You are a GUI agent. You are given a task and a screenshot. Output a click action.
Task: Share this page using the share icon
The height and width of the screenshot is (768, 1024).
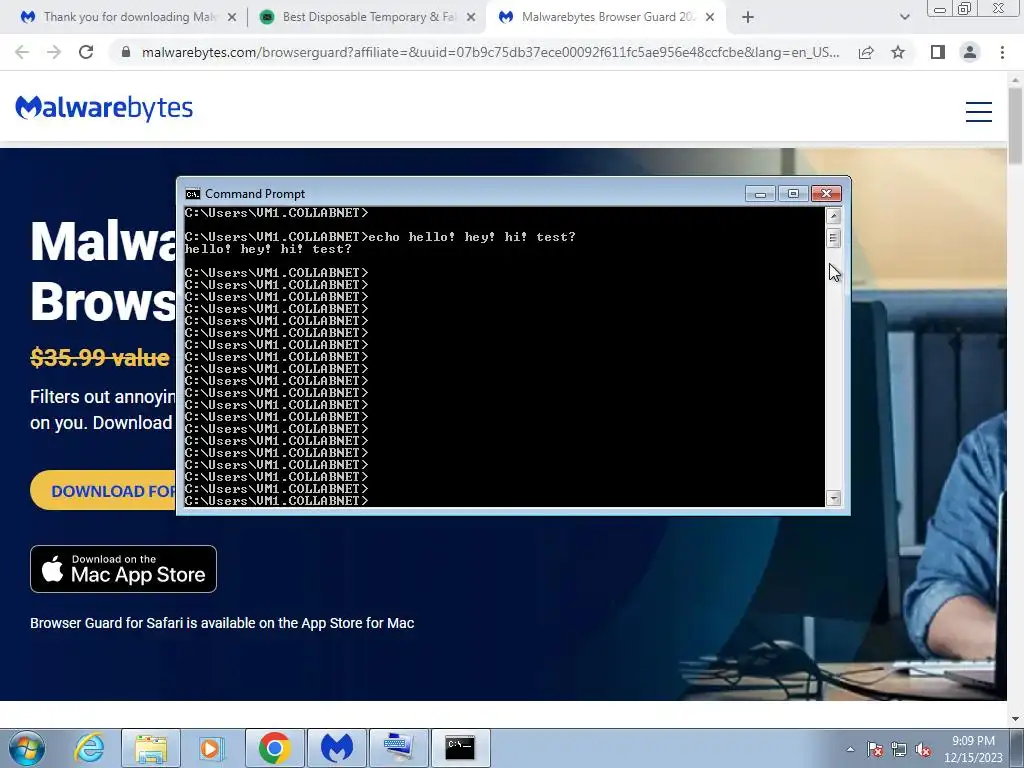pyautogui.click(x=866, y=52)
